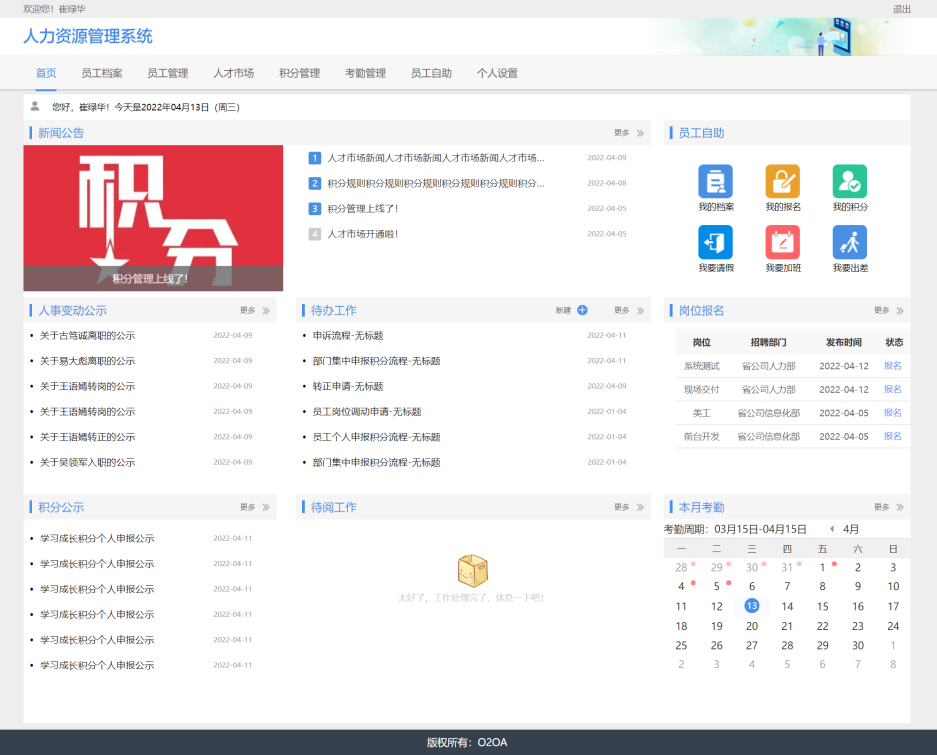Open the 我要加班 overtime icon

pos(782,243)
